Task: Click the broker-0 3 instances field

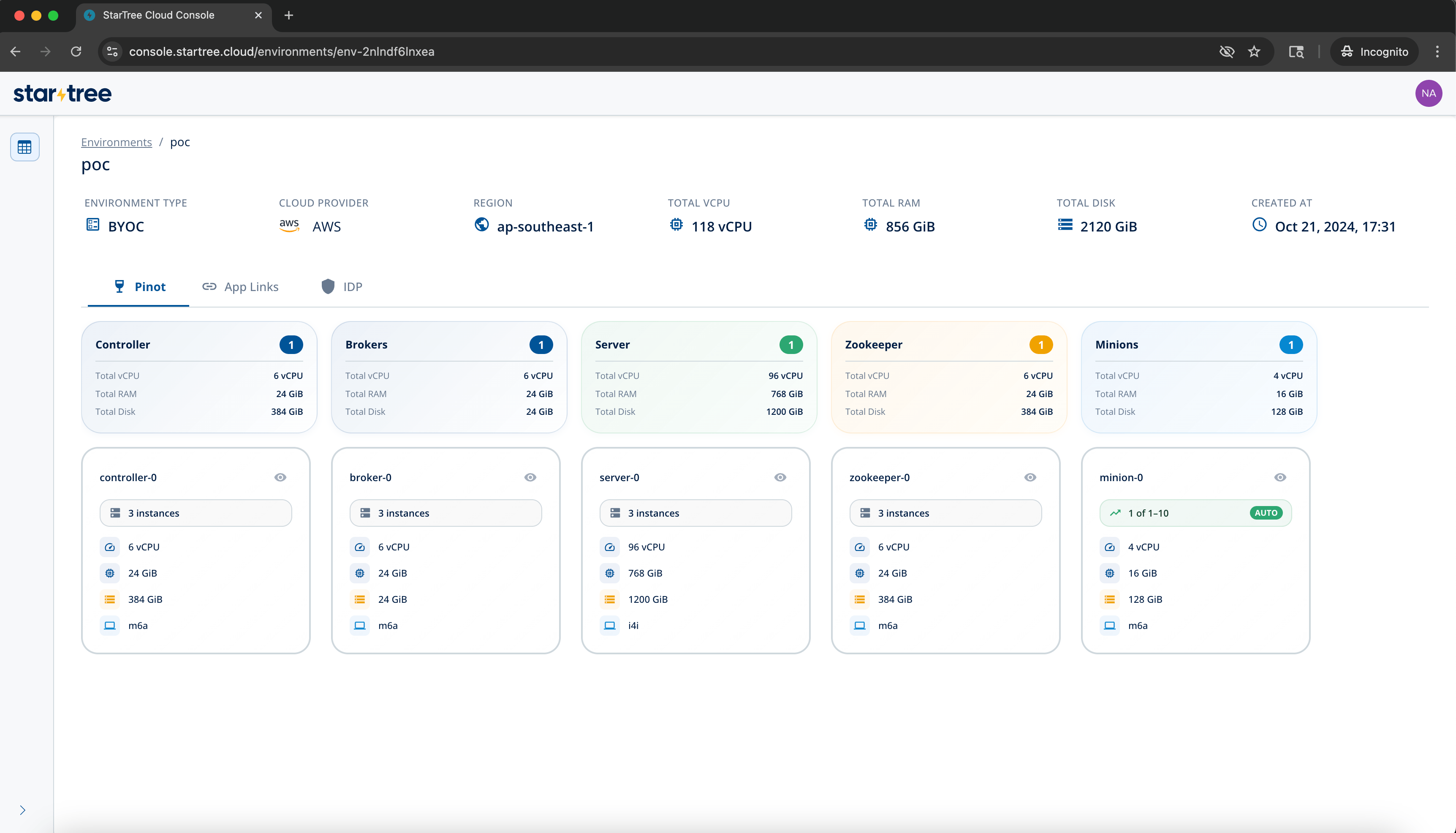Action: coord(445,513)
